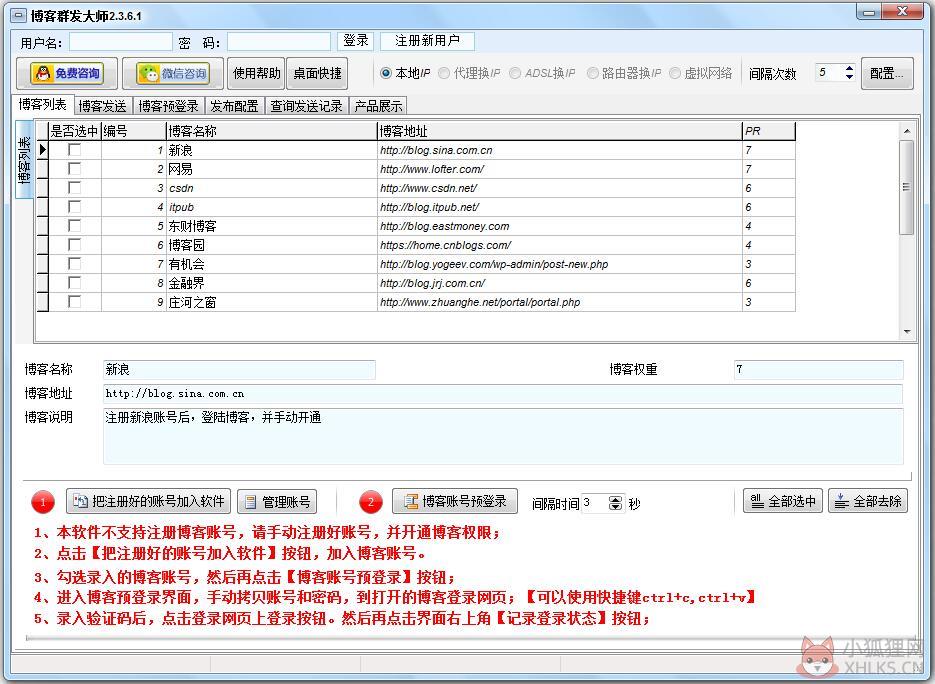Click the 博客名称 field showing 新浪
Screen dimensions: 935x684
239,370
